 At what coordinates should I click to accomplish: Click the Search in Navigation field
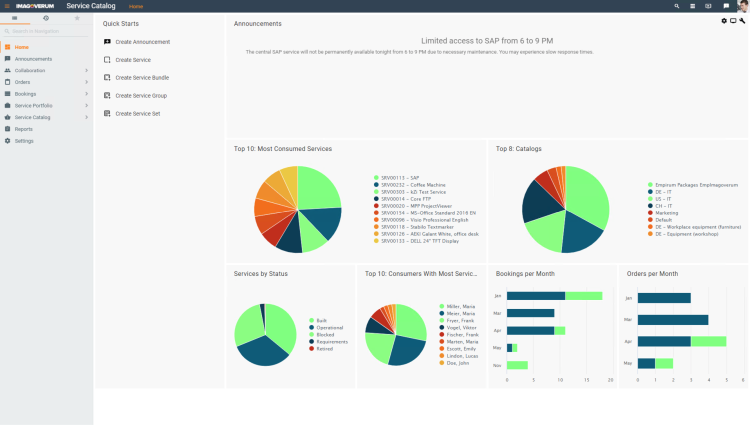[x=48, y=32]
